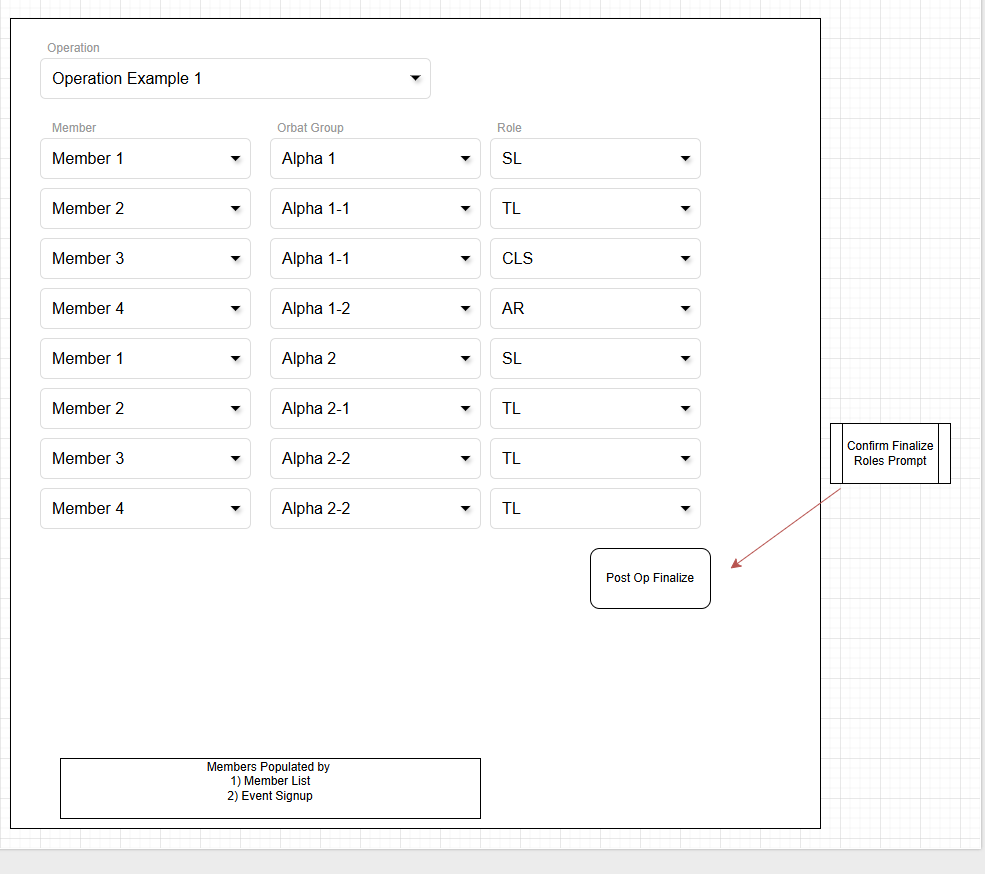Image resolution: width=985 pixels, height=874 pixels.
Task: Open the SL role dropdown for Alpha 1
Action: coord(595,159)
